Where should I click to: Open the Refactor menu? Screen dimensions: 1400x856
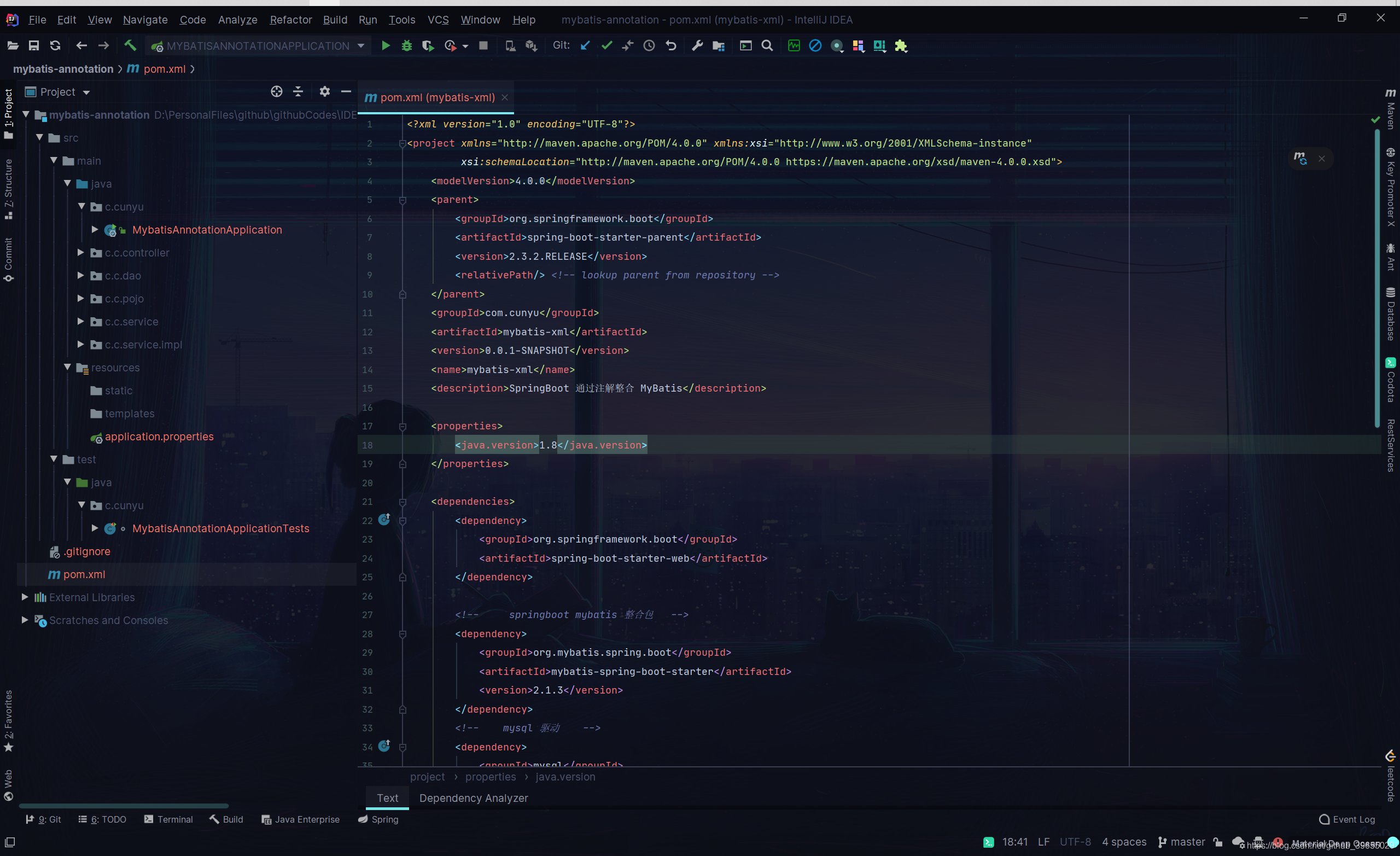click(290, 20)
